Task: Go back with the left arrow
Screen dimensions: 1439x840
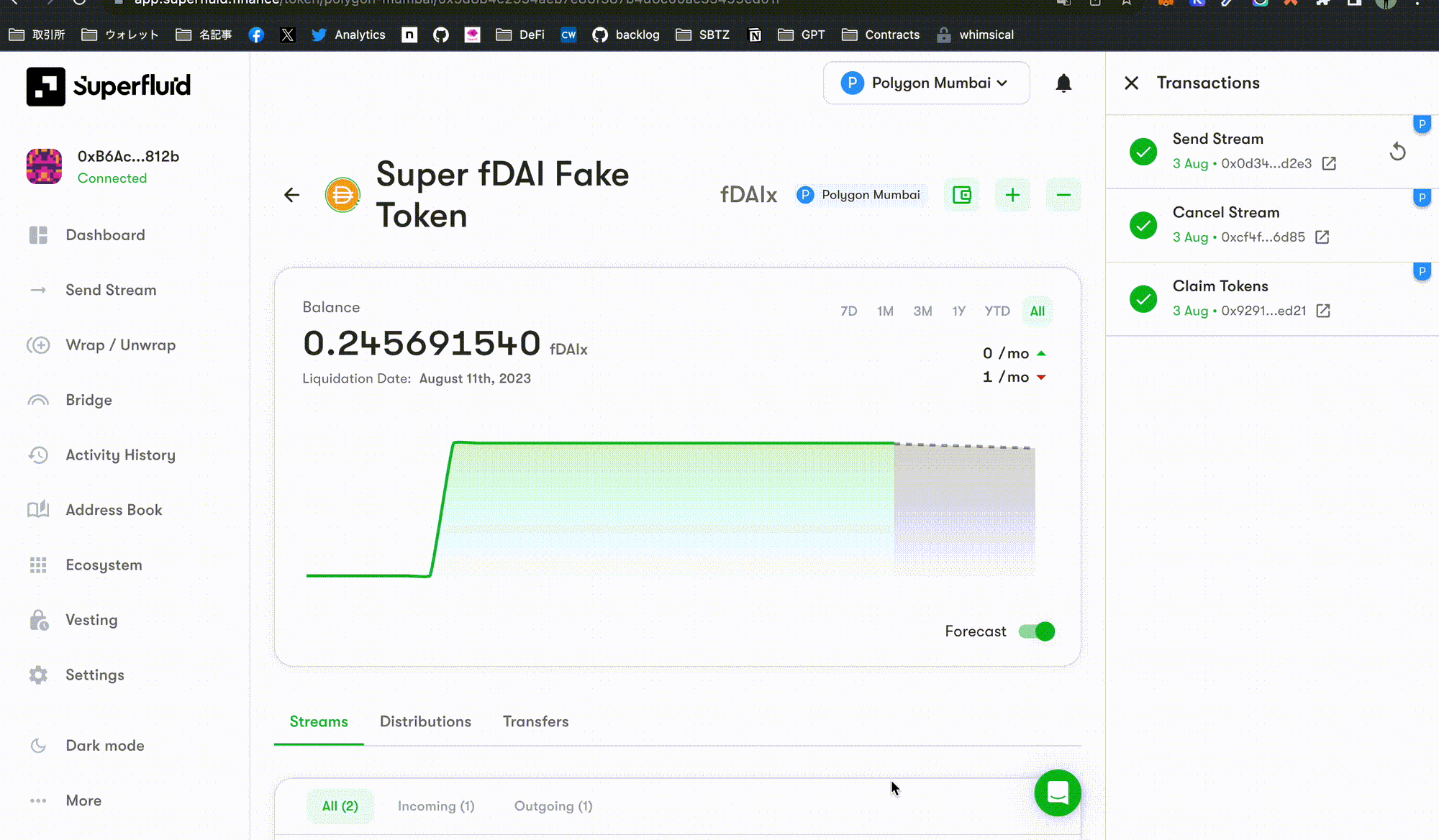Action: 291,195
